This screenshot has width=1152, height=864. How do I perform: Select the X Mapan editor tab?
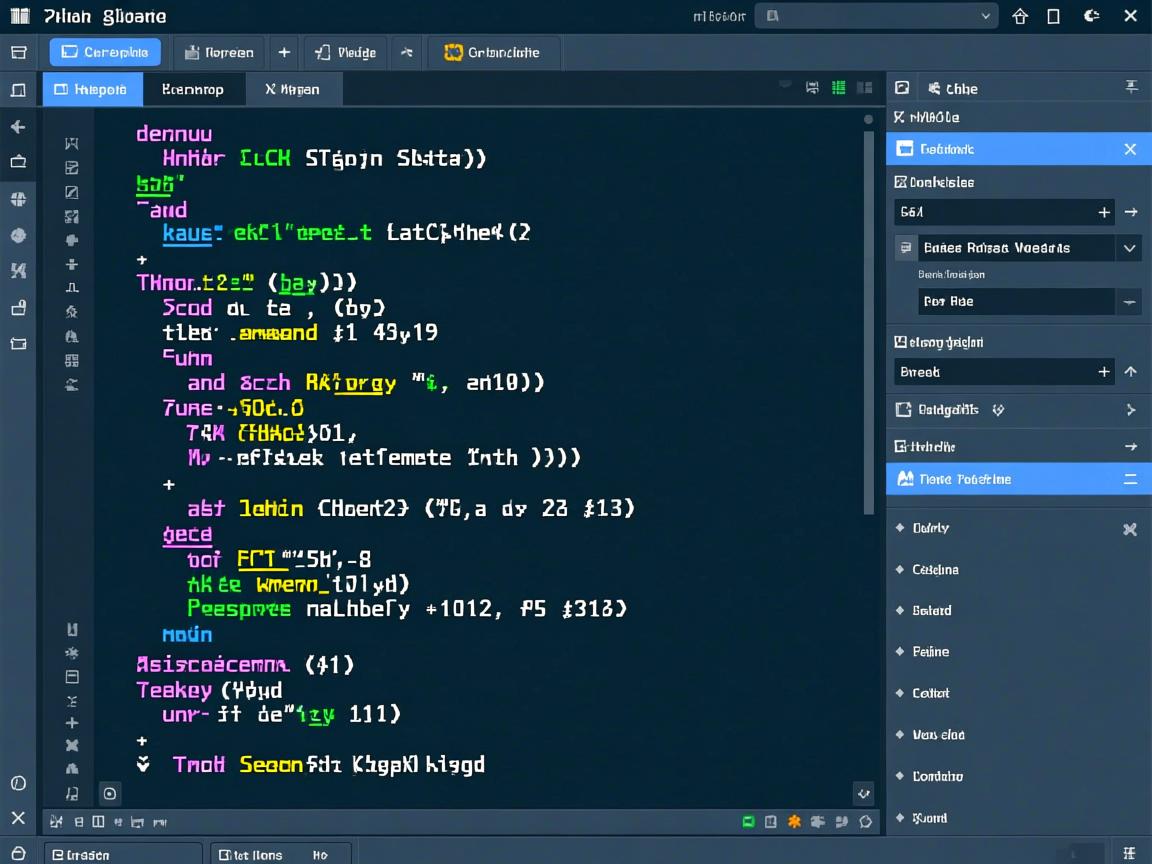point(292,89)
